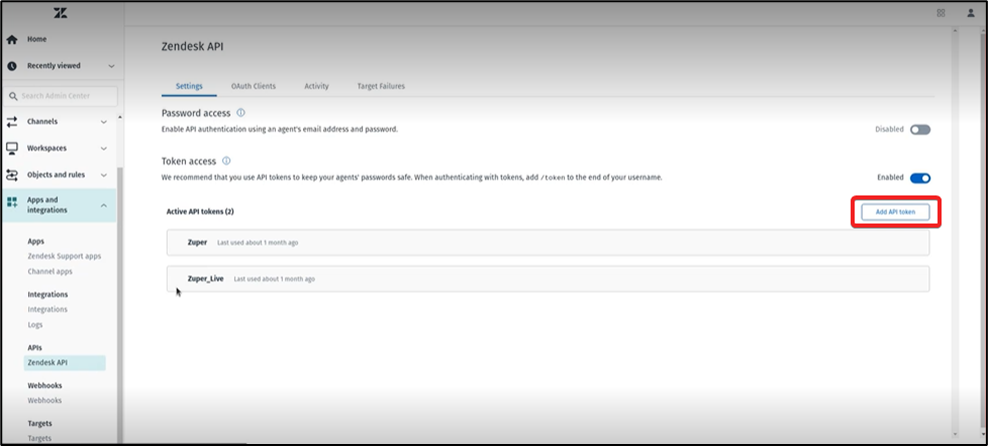Screen dimensions: 988x446
Task: Toggle the Token access Enabled switch
Action: [x=920, y=178]
